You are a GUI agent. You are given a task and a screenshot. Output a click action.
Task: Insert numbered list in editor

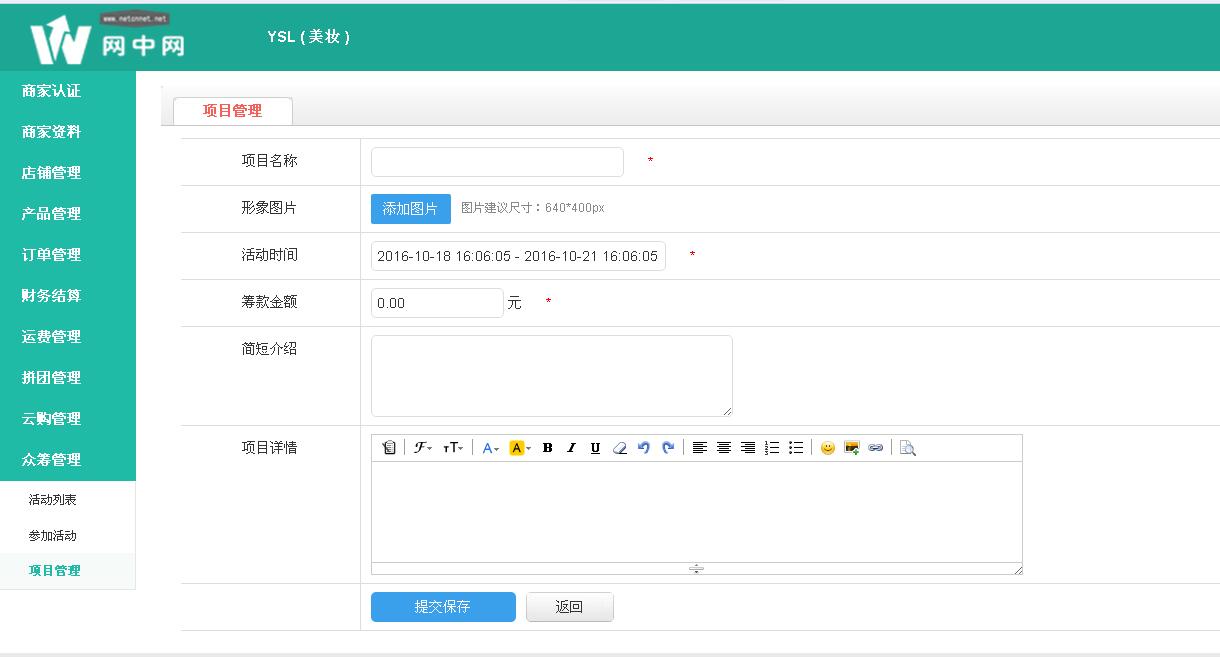(x=771, y=448)
